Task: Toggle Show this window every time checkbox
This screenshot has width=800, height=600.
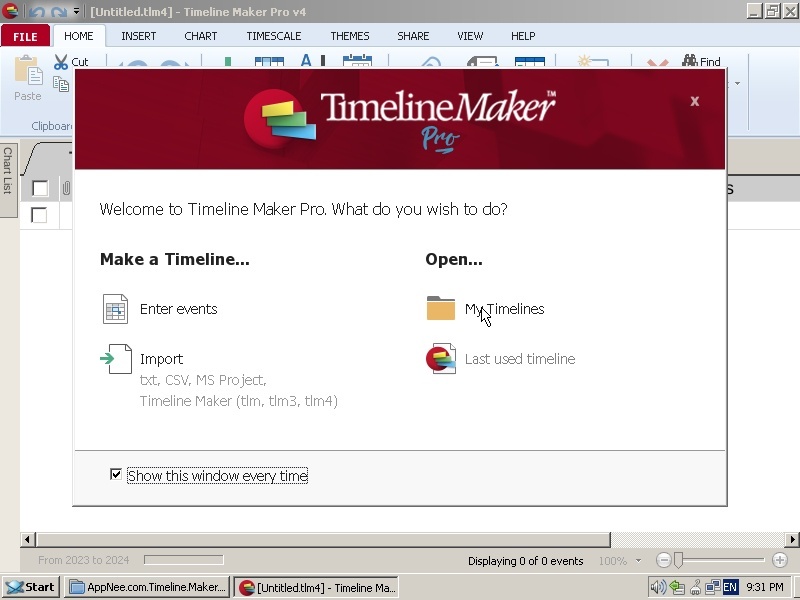Action: pyautogui.click(x=116, y=474)
